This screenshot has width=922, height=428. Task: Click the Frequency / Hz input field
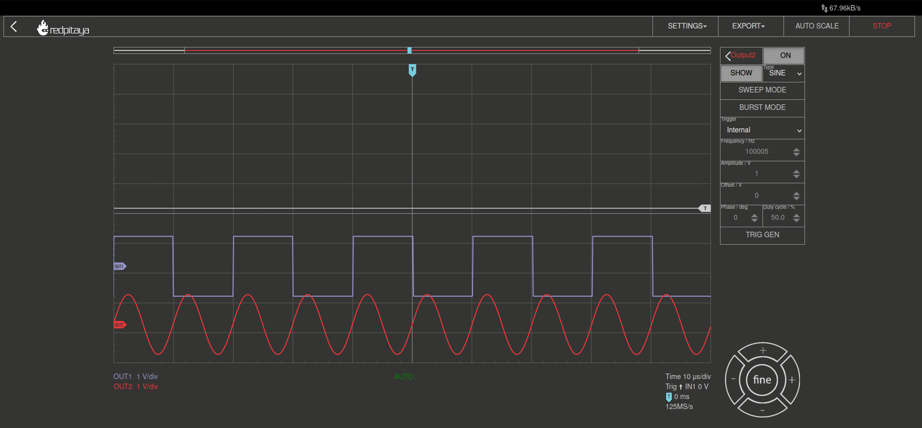click(x=757, y=152)
